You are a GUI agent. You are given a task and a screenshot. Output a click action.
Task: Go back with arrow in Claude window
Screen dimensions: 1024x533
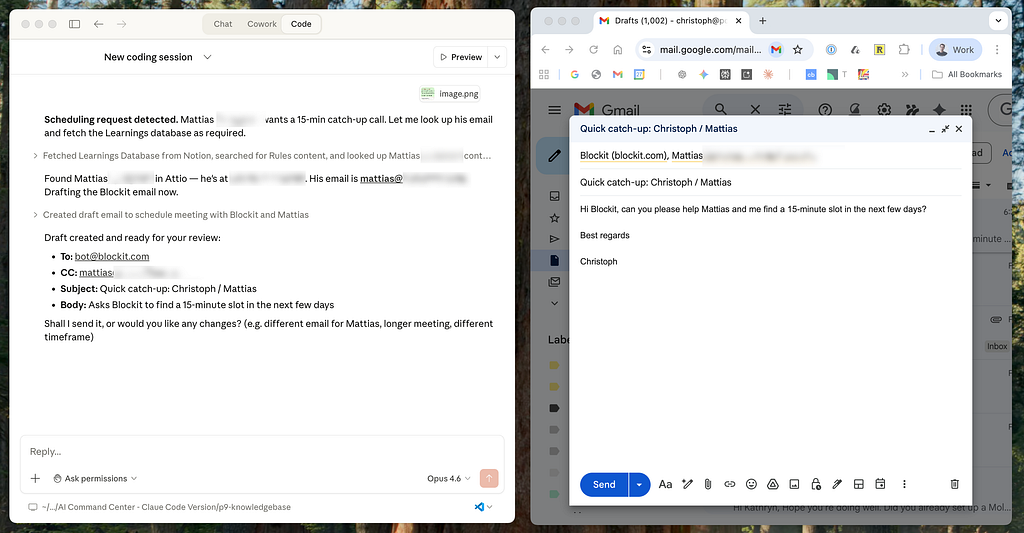tap(99, 24)
